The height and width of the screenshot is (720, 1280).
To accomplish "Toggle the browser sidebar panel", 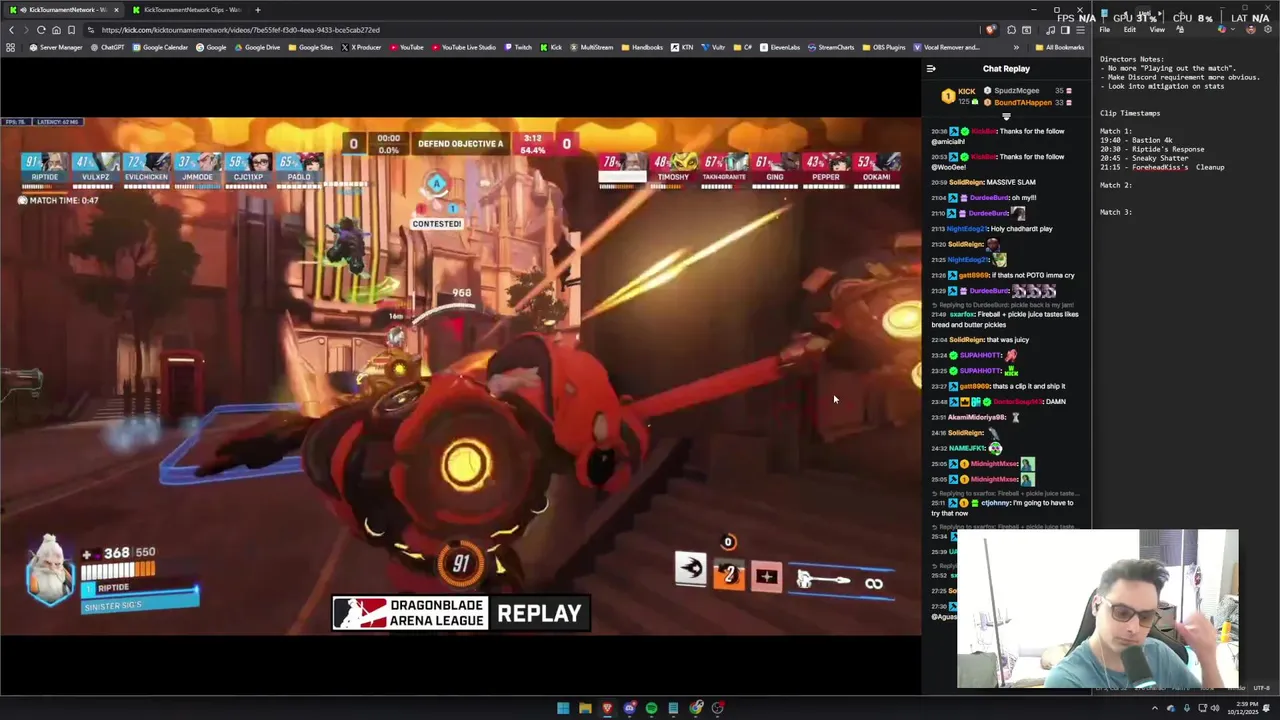I will coord(1065,30).
